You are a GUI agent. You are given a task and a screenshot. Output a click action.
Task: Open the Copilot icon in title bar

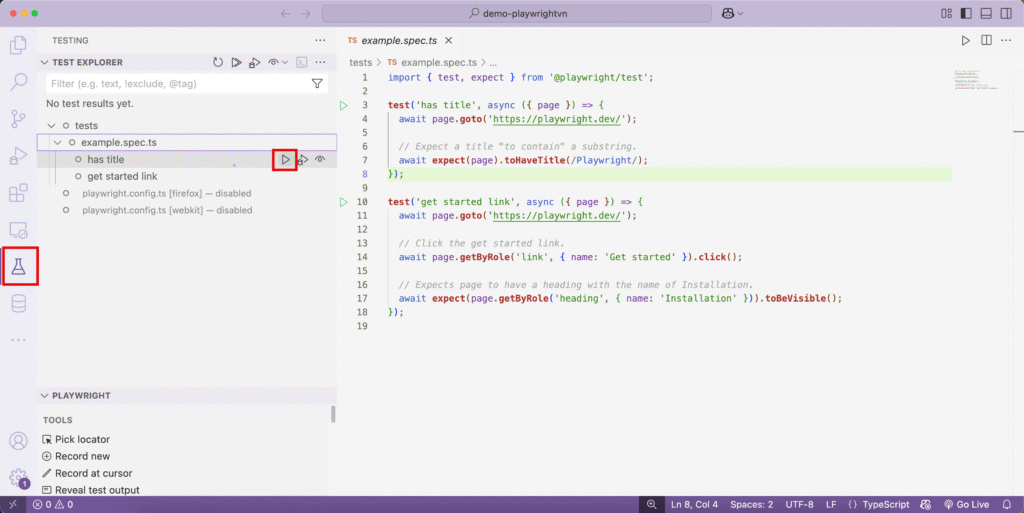click(728, 13)
